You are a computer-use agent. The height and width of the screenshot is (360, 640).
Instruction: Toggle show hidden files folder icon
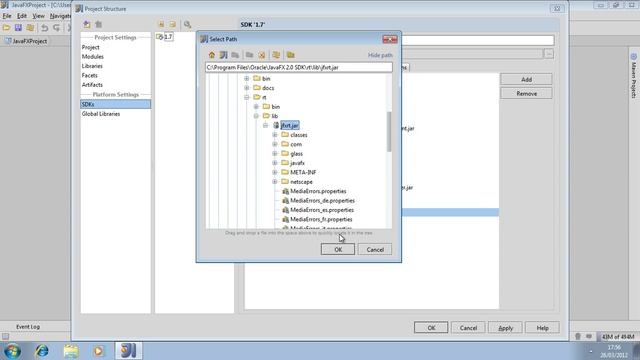pyautogui.click(x=291, y=55)
